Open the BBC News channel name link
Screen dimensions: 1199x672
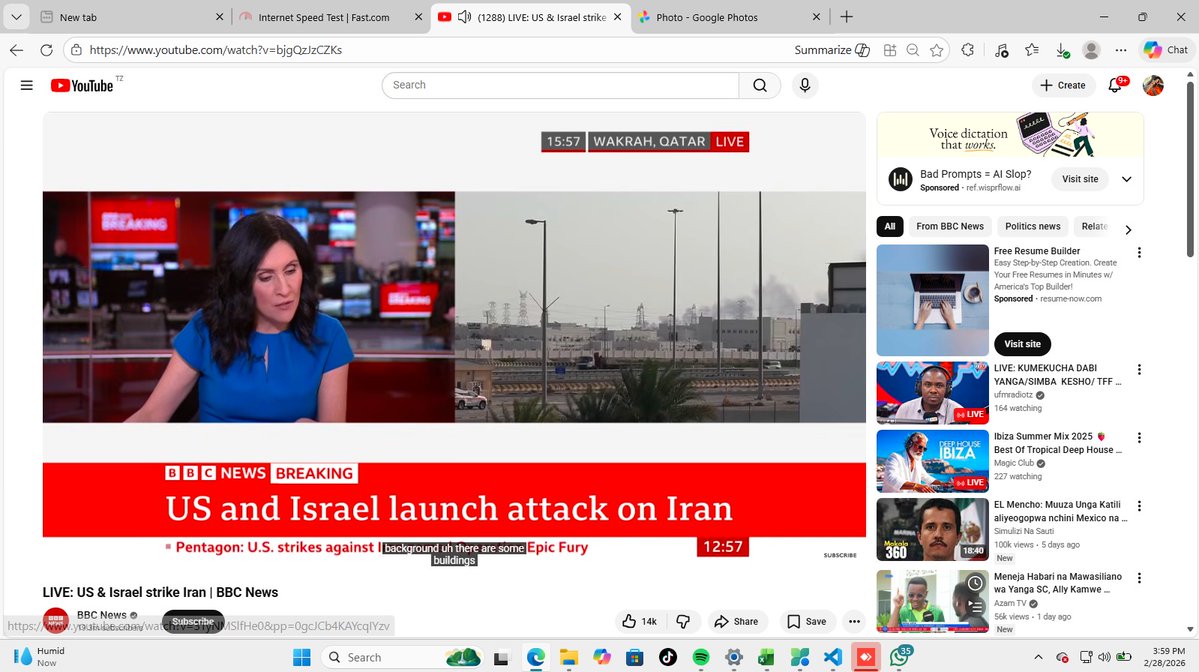click(x=102, y=615)
